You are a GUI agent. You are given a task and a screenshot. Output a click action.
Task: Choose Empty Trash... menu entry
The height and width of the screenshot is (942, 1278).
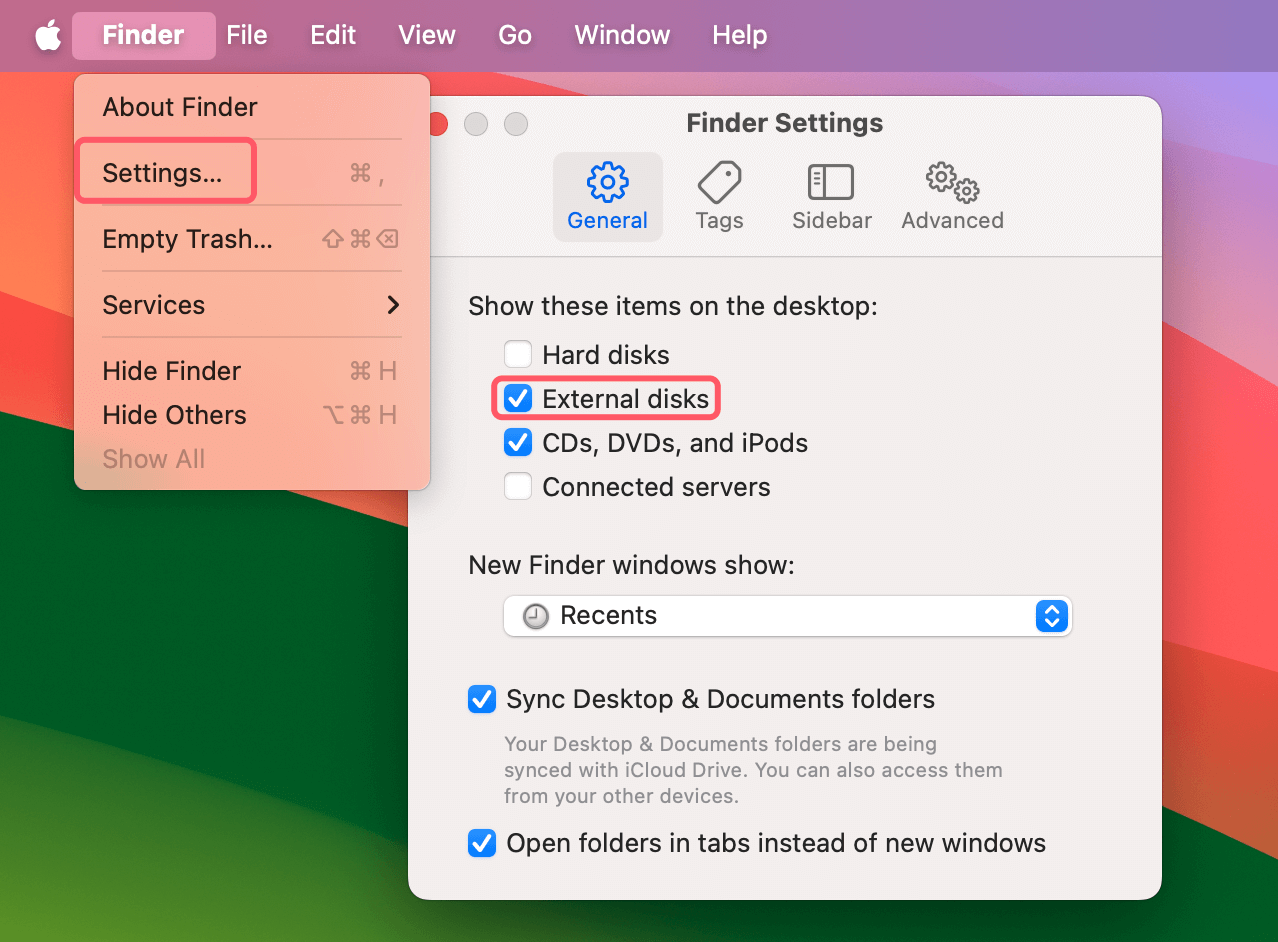click(251, 239)
